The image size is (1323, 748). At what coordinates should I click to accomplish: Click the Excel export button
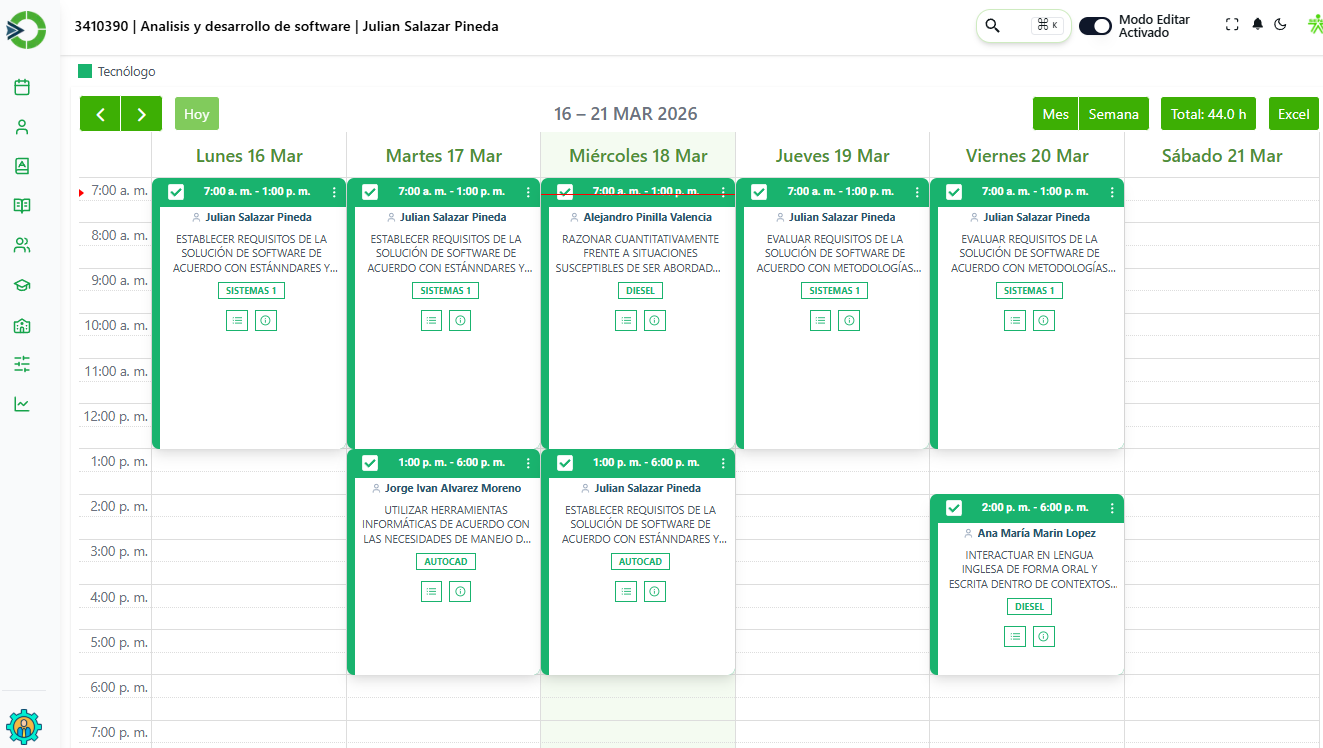click(x=1293, y=114)
